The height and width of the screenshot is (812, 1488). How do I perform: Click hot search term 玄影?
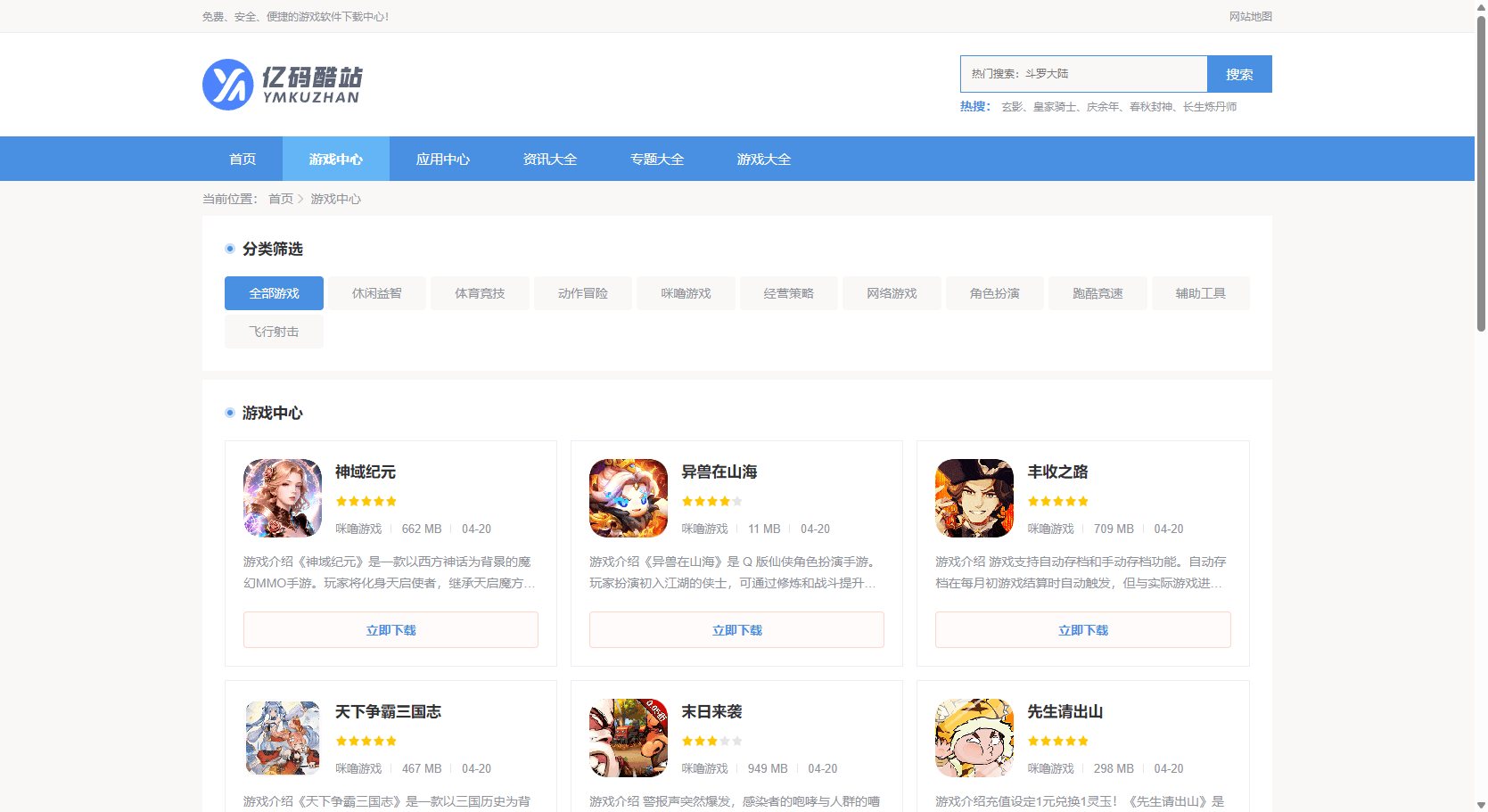coord(1012,106)
